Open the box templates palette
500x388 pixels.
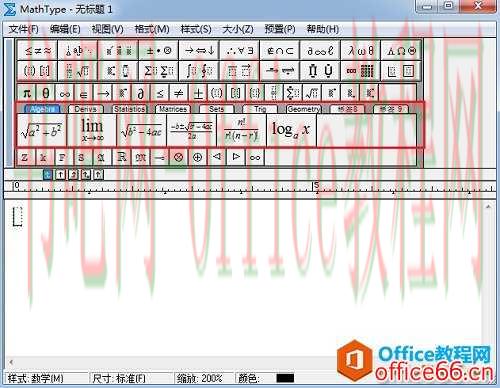point(401,71)
